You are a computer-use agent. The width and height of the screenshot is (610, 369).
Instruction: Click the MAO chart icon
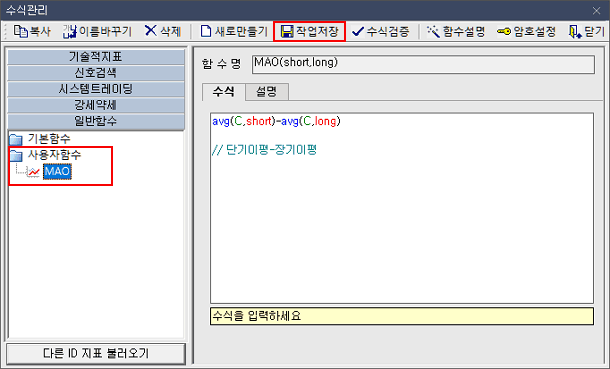coord(33,171)
